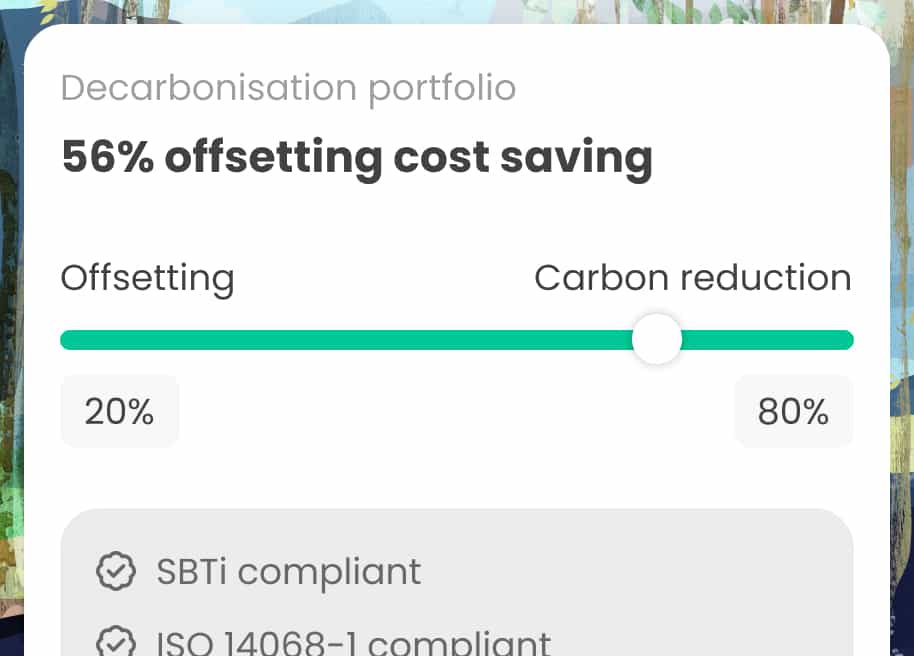Click the 56% offsetting cost saving headline
This screenshot has height=656, width=914.
(x=357, y=157)
